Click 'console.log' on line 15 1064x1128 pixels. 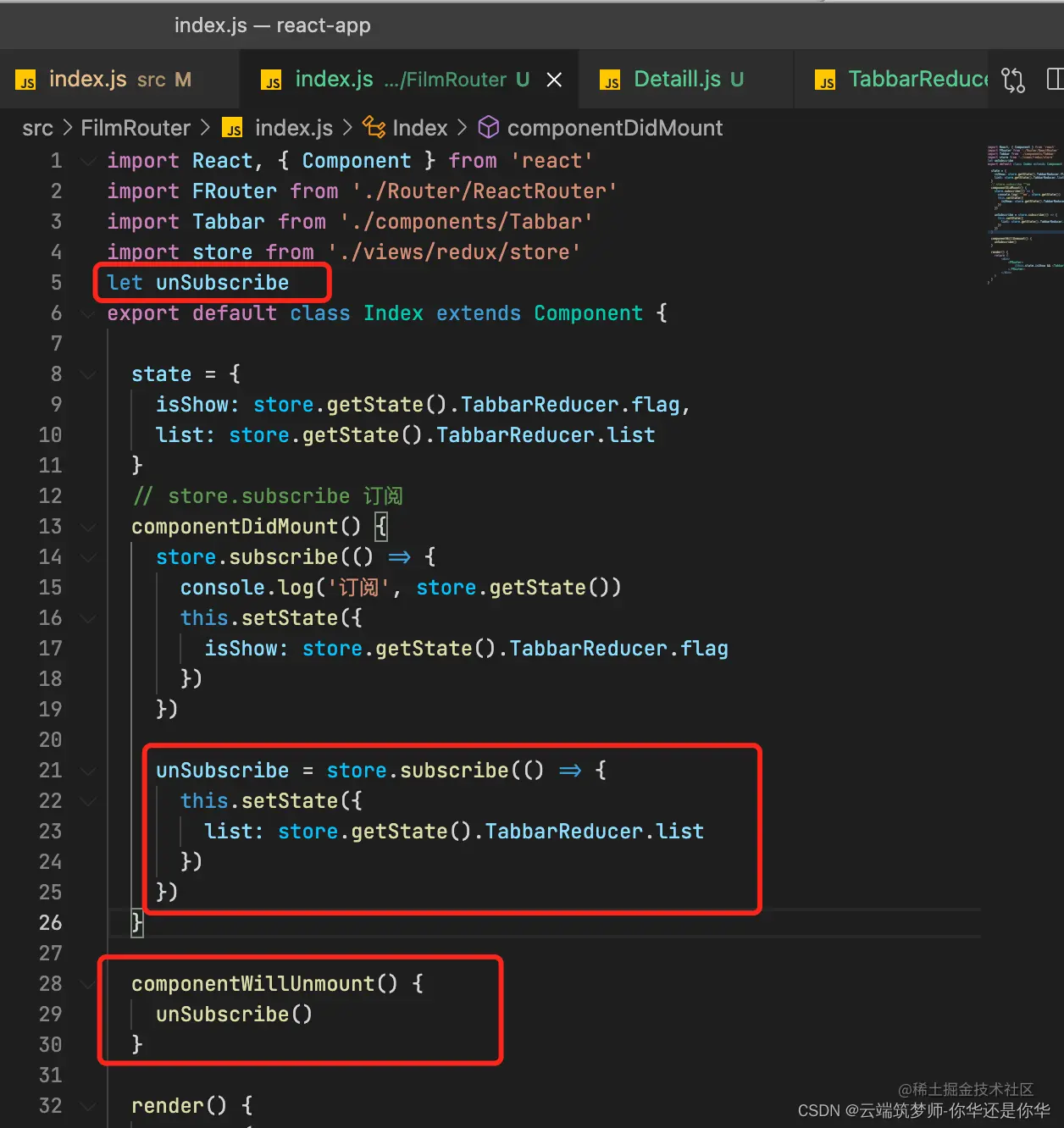tap(247, 588)
